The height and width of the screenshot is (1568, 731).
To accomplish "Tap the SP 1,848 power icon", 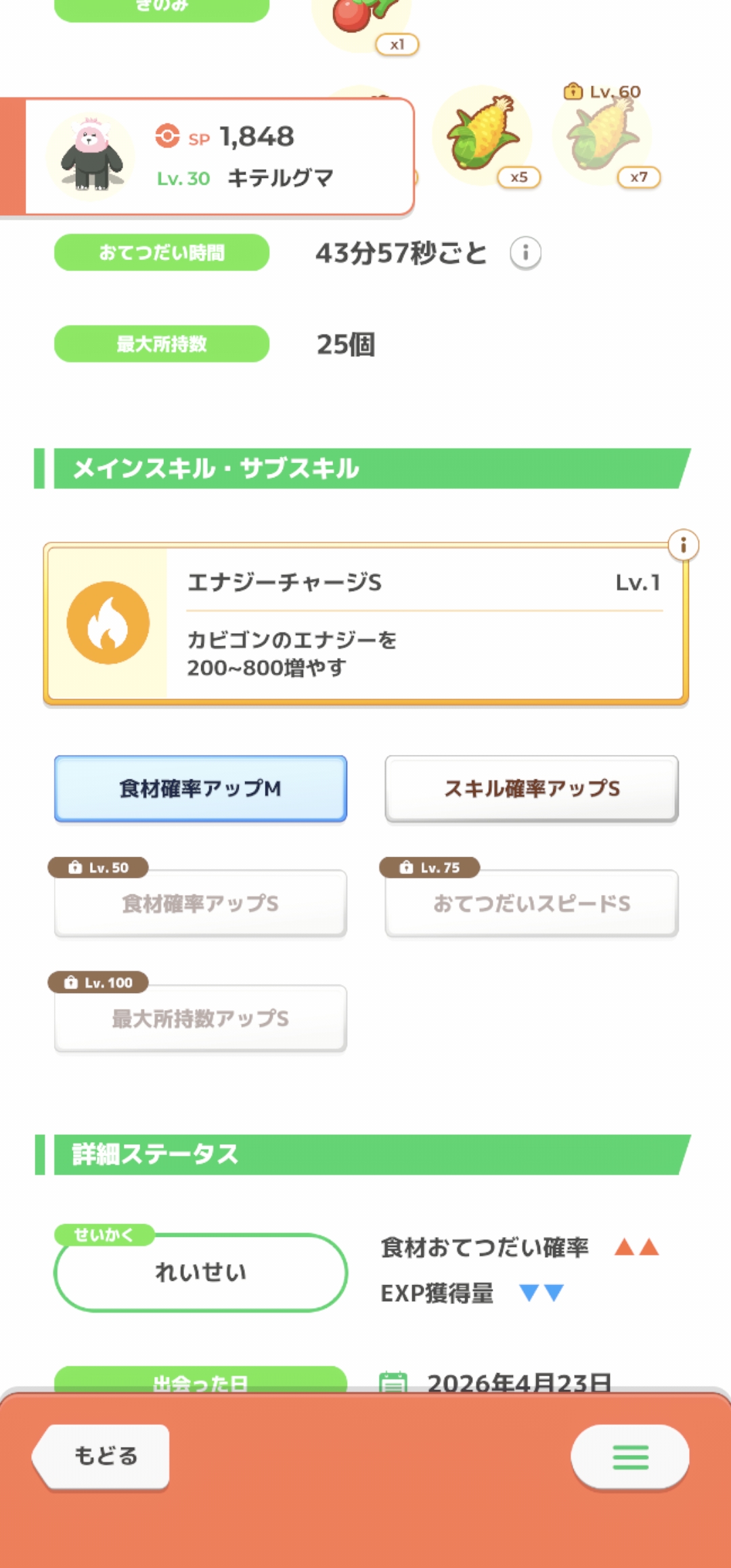I will 167,136.
